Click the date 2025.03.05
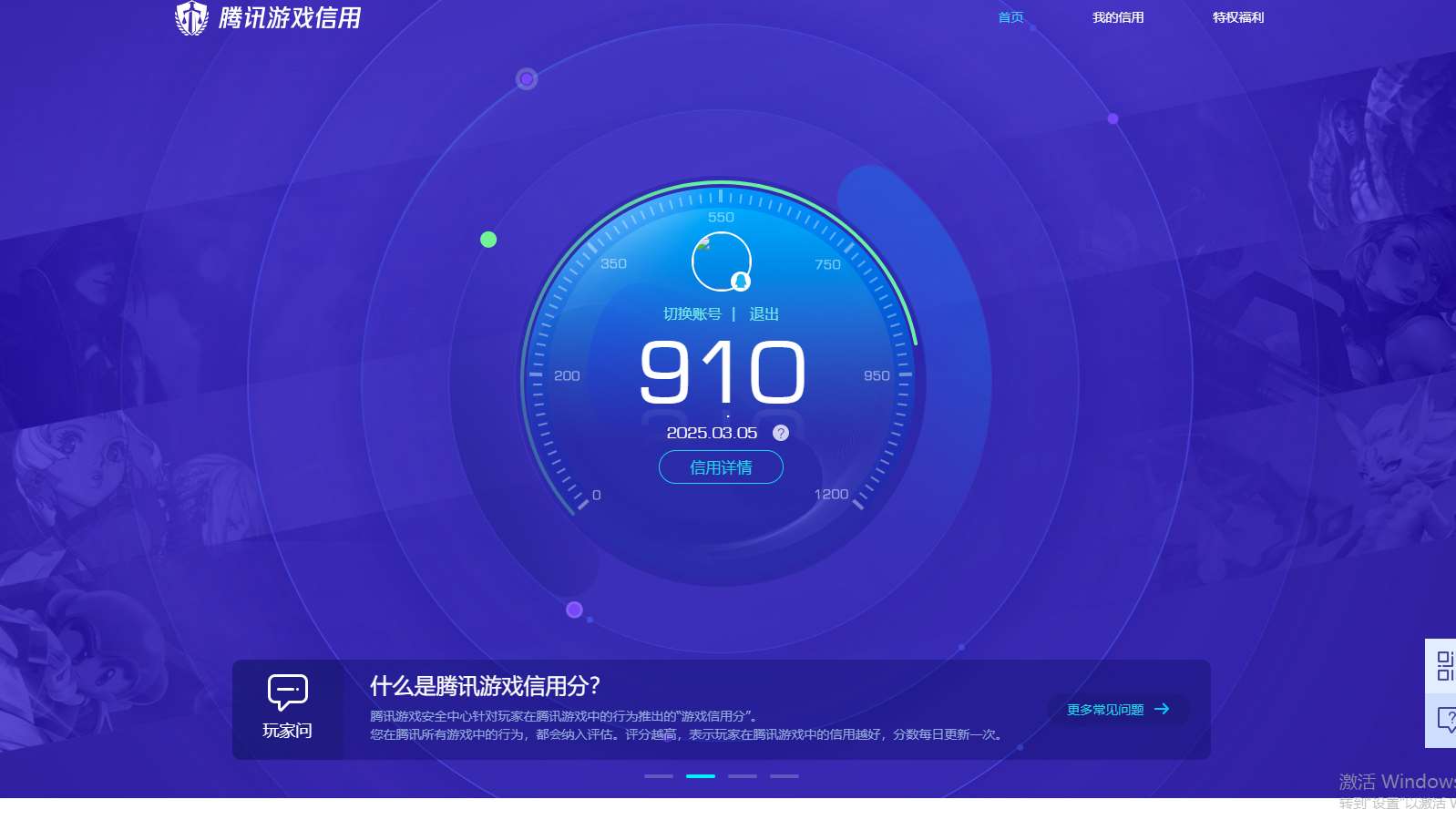The height and width of the screenshot is (820, 1456). (712, 433)
